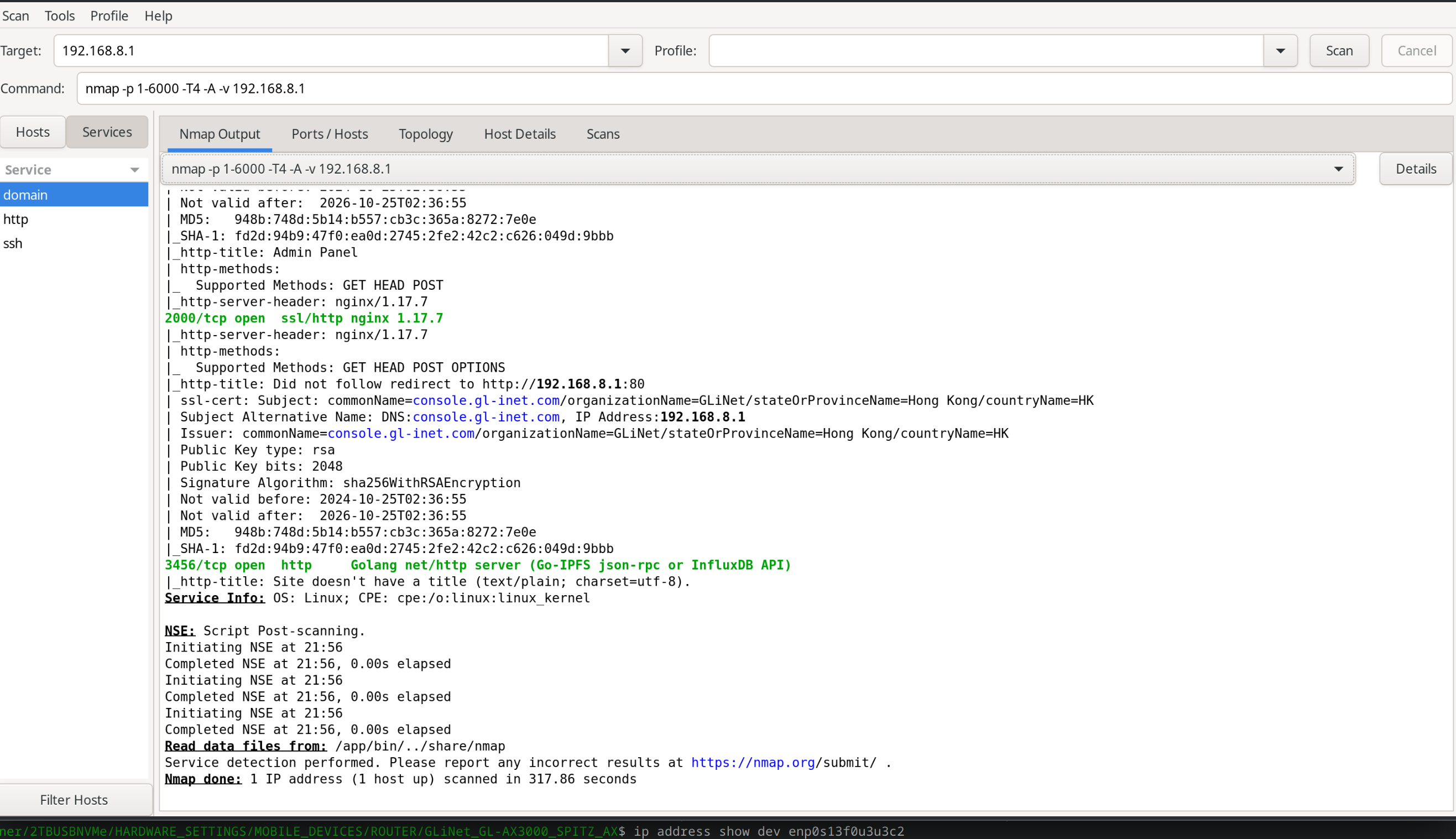This screenshot has height=839, width=1456.
Task: Toggle the Services list view
Action: [107, 132]
